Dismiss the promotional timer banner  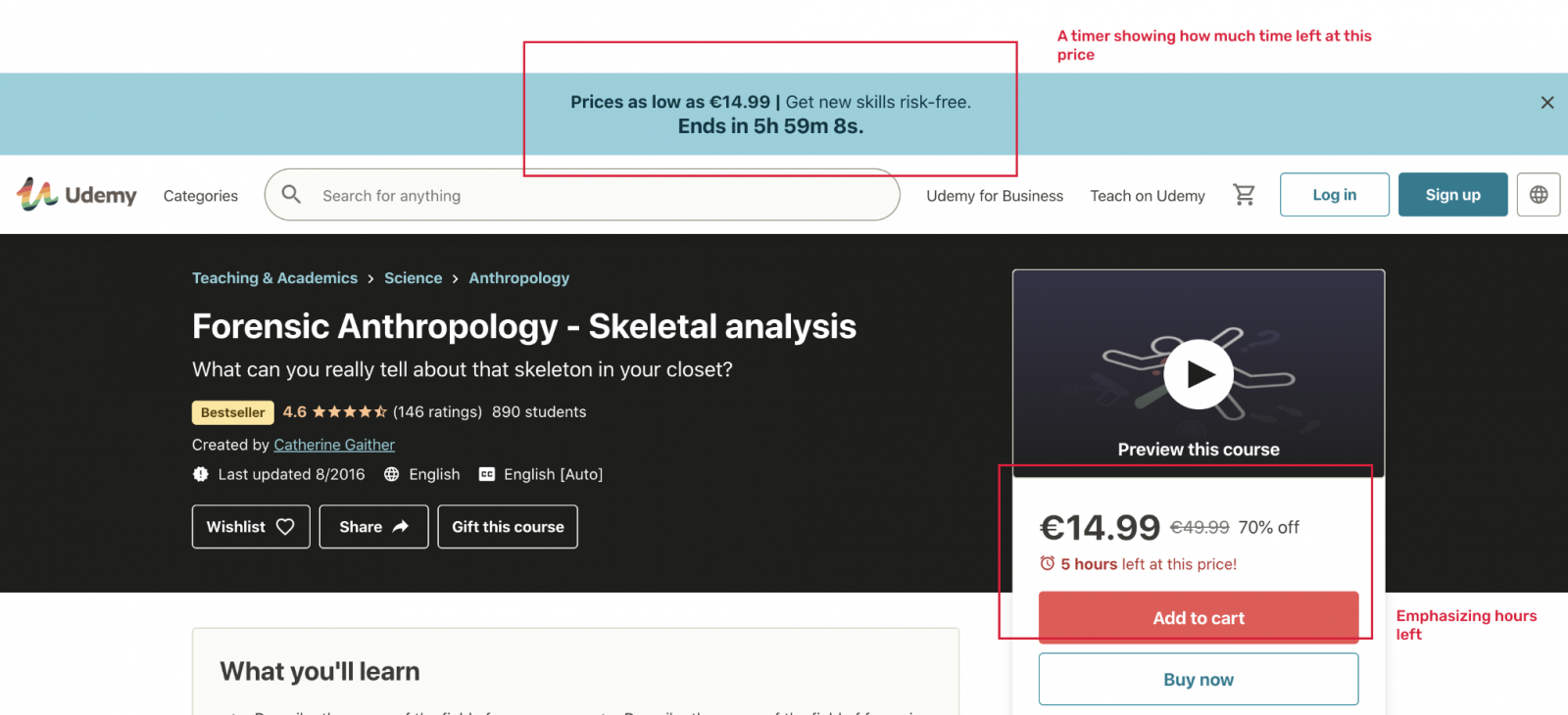(1546, 102)
